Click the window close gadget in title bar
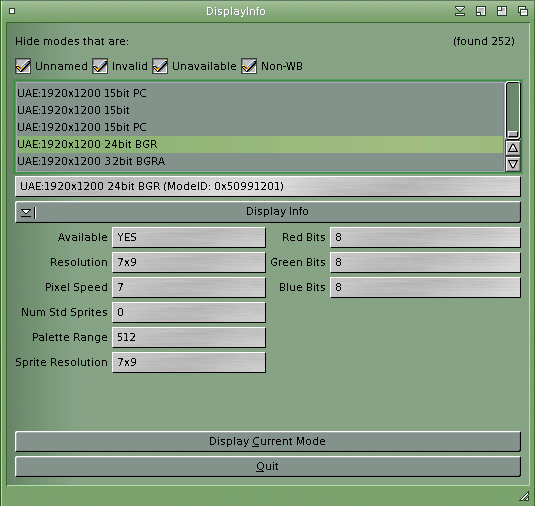This screenshot has width=535, height=506. tap(12, 11)
